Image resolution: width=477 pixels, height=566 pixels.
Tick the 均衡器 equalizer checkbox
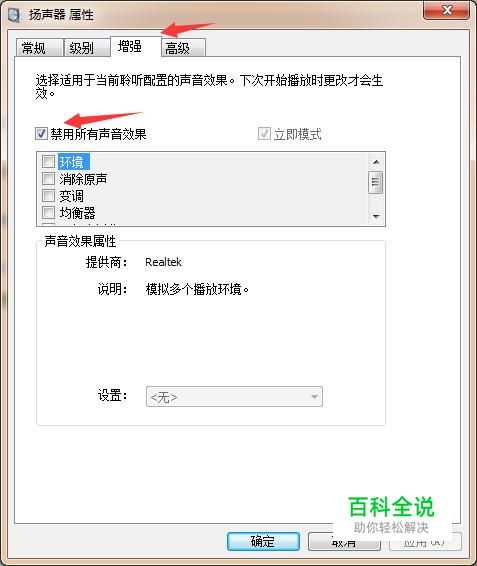pos(48,213)
